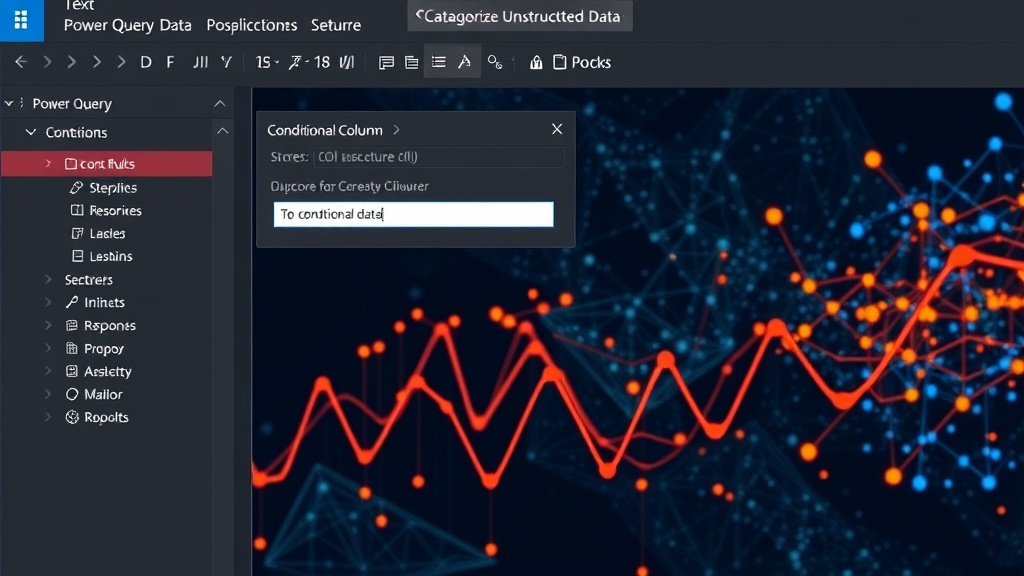
Task: Expand the Ininets node arrow
Action: pyautogui.click(x=48, y=302)
